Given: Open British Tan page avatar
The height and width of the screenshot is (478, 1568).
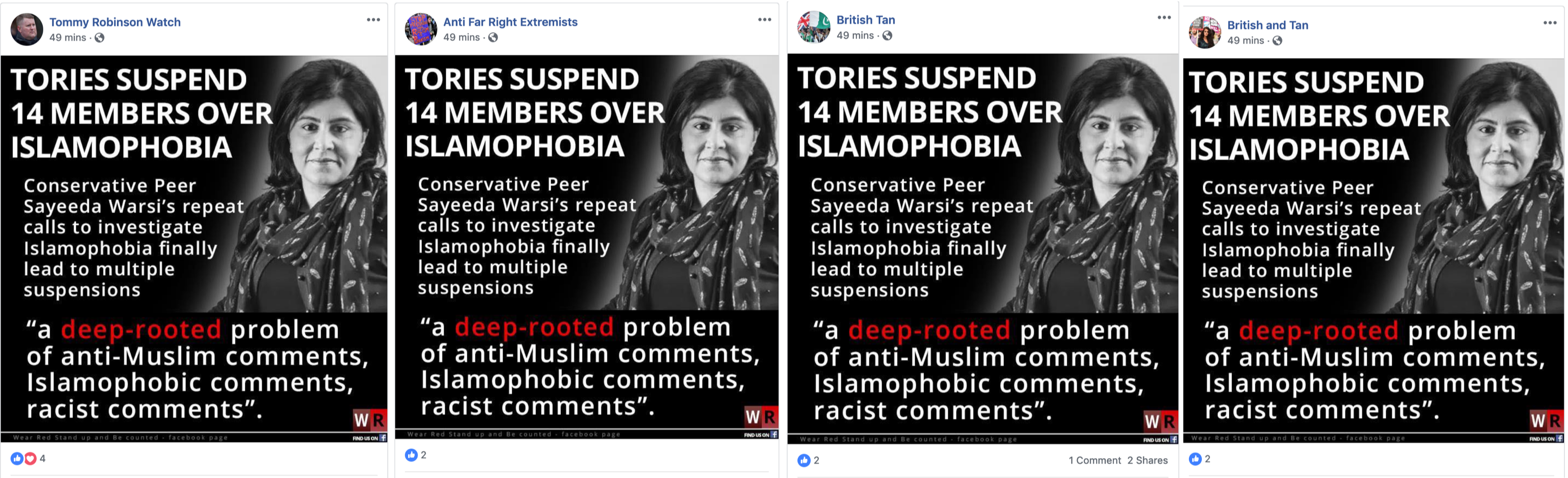Looking at the screenshot, I should point(814,27).
